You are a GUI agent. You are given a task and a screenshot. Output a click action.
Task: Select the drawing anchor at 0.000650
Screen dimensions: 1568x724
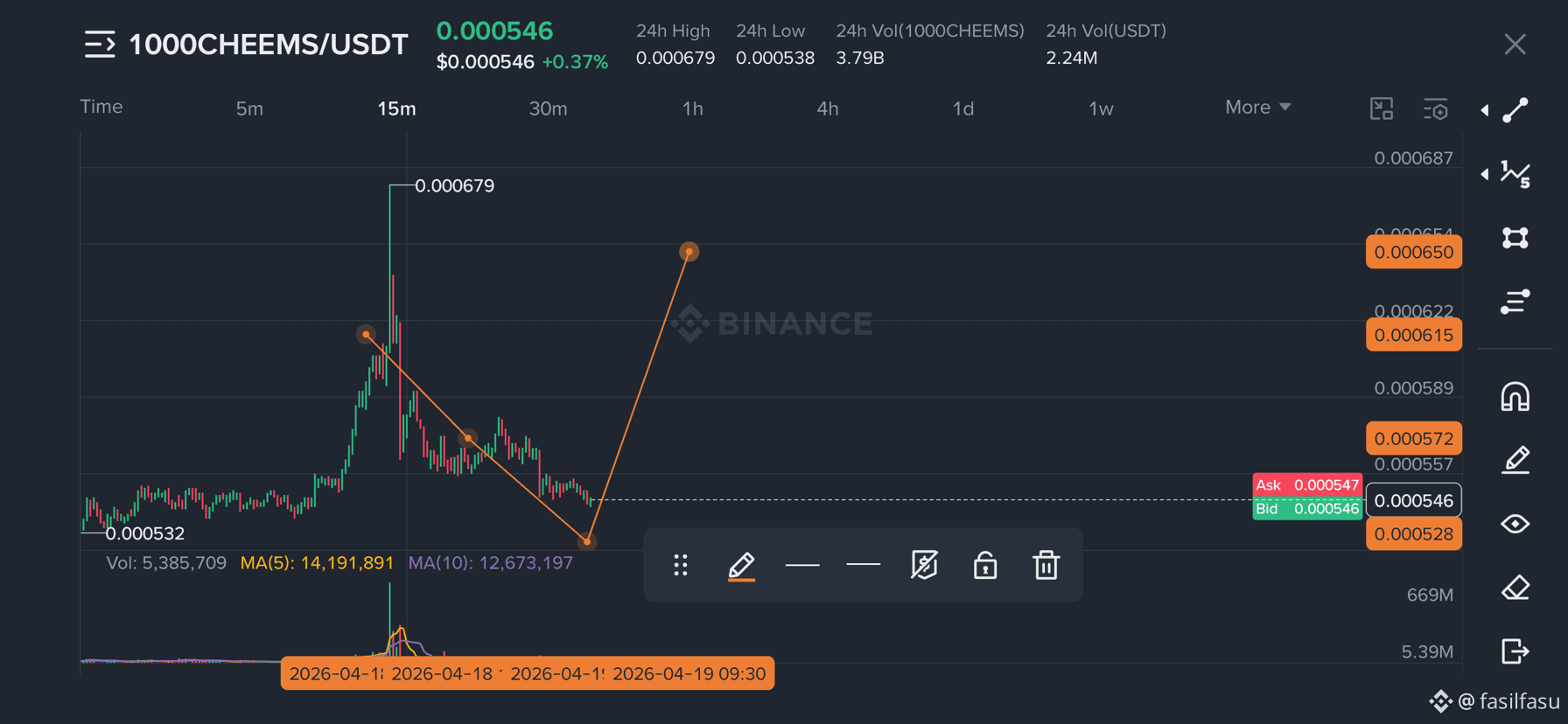tap(689, 252)
